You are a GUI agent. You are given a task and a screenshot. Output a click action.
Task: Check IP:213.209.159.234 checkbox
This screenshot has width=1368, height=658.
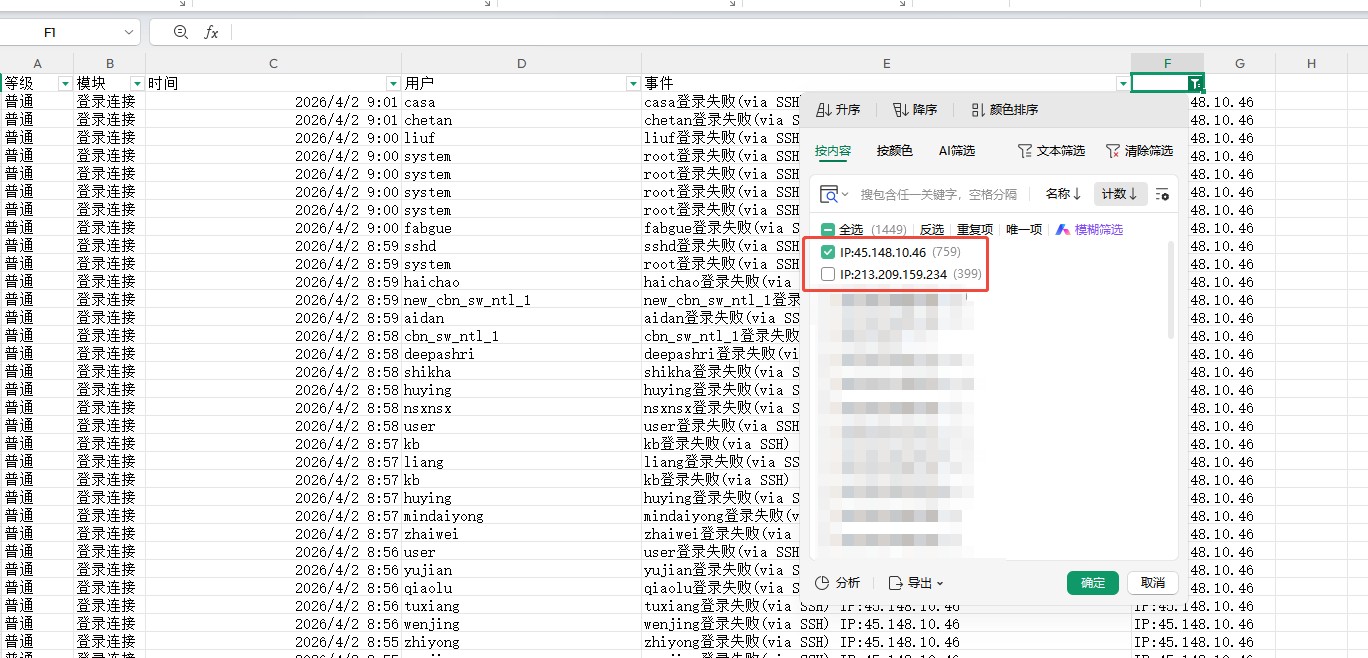pos(828,274)
